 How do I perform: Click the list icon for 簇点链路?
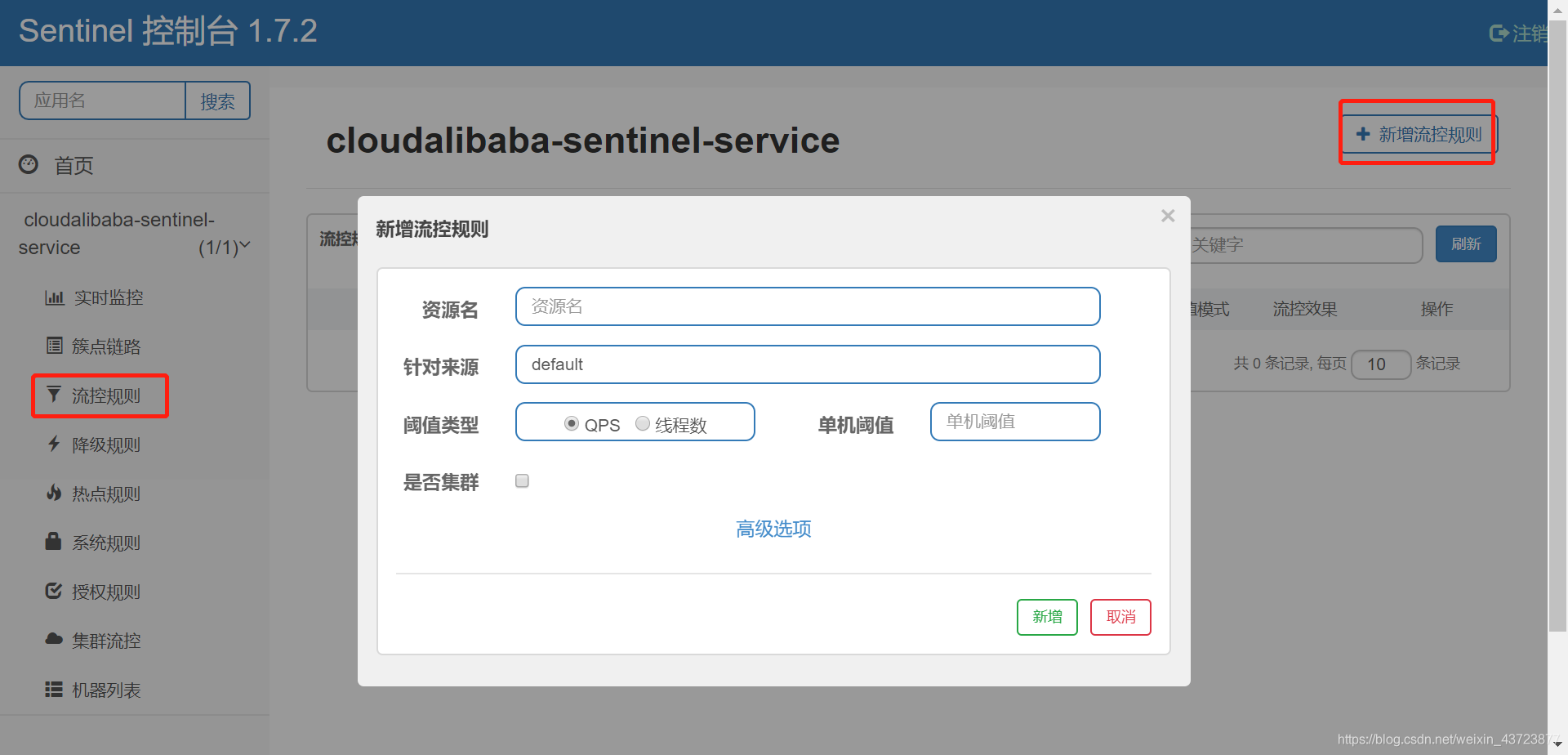coord(54,346)
